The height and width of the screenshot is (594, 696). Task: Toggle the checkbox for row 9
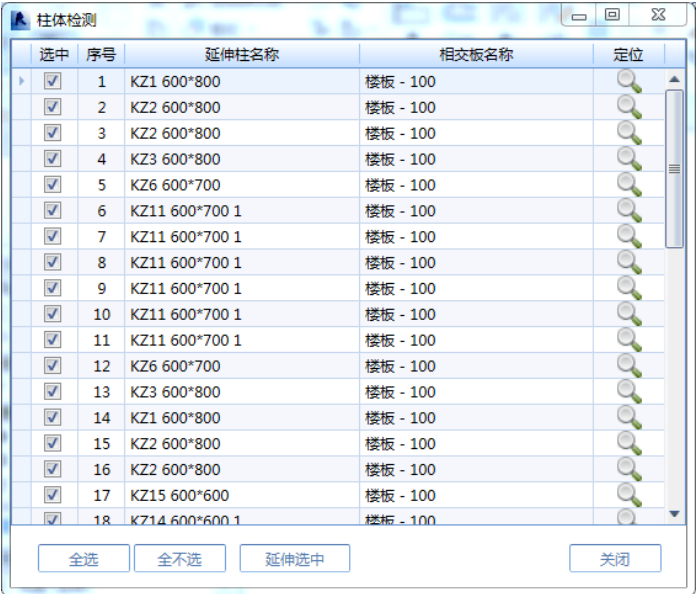(x=52, y=288)
